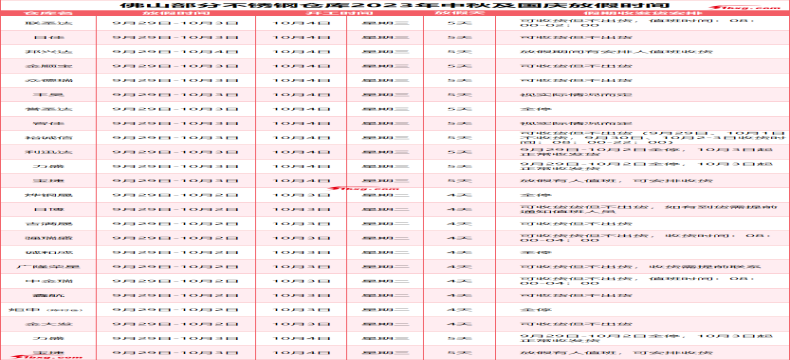
Task: Select the 仓库名 column header
Action: coord(48,13)
